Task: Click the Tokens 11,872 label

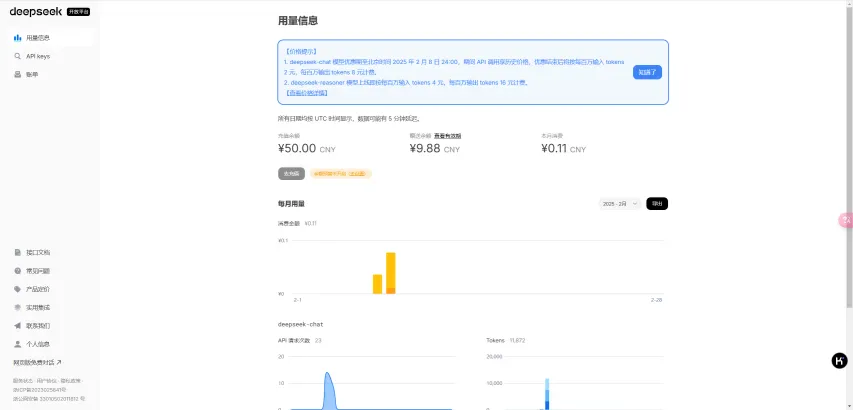Action: point(505,340)
